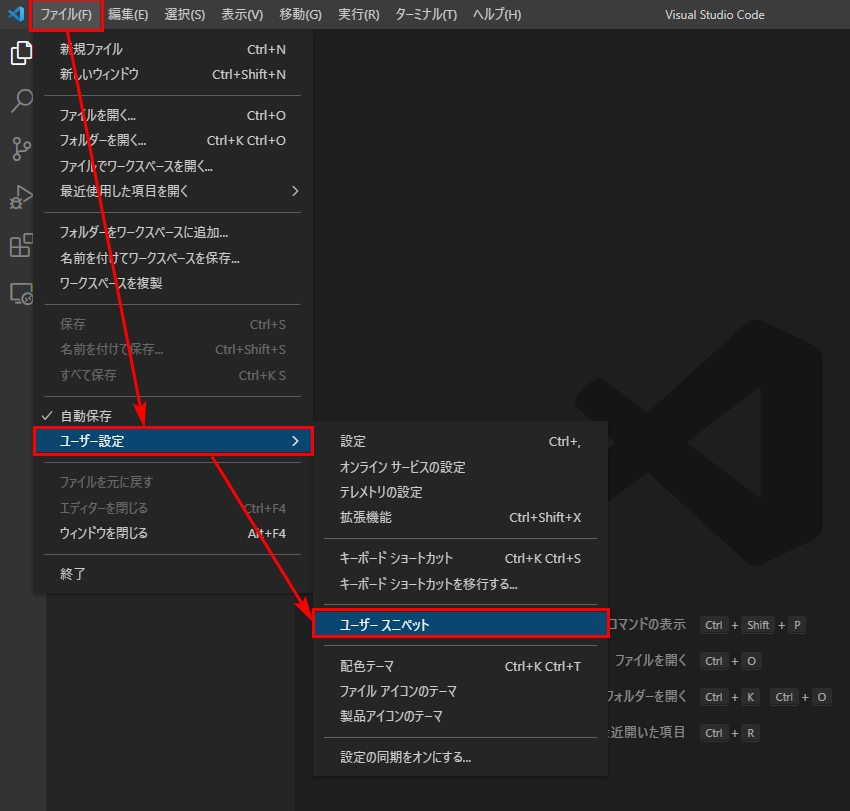Choose ファイルでワークスペースを開く... entry
Screen dimensions: 850x811
point(172,166)
